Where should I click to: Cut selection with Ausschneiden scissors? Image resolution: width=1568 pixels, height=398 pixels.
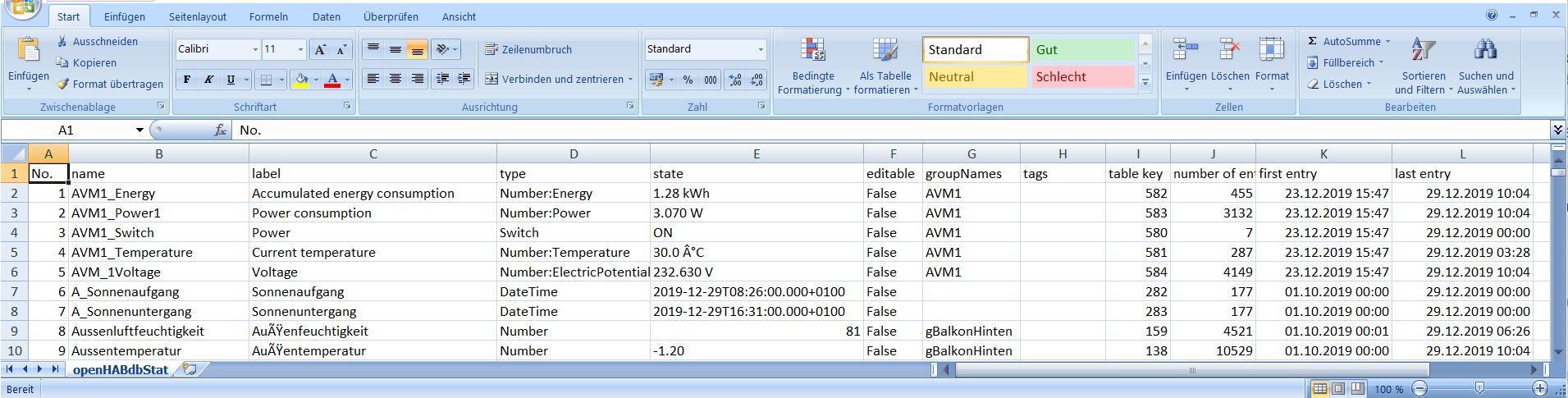pyautogui.click(x=97, y=41)
